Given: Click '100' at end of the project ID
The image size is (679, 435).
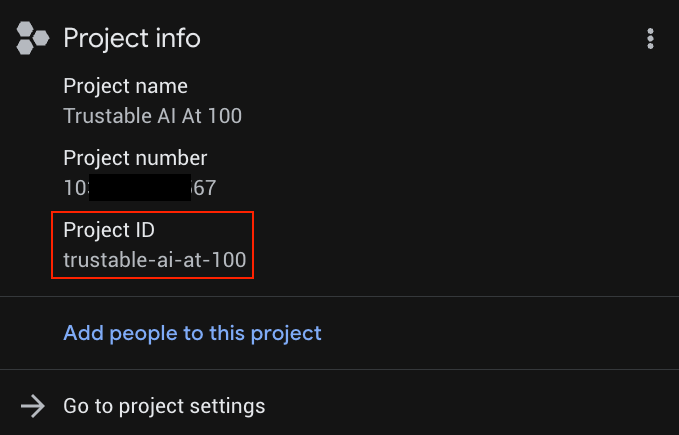Looking at the screenshot, I should point(230,260).
